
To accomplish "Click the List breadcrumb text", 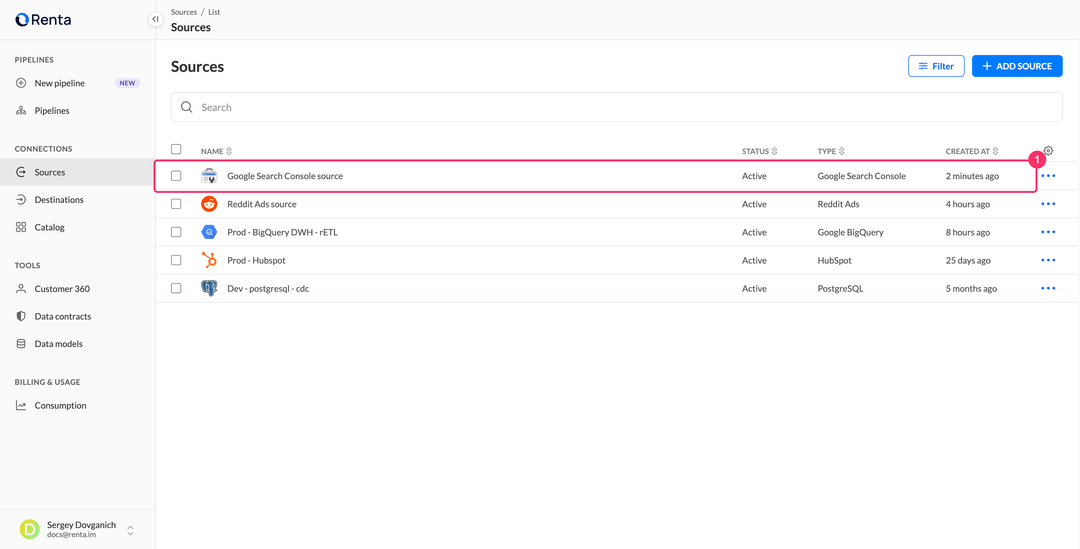I will coord(214,12).
